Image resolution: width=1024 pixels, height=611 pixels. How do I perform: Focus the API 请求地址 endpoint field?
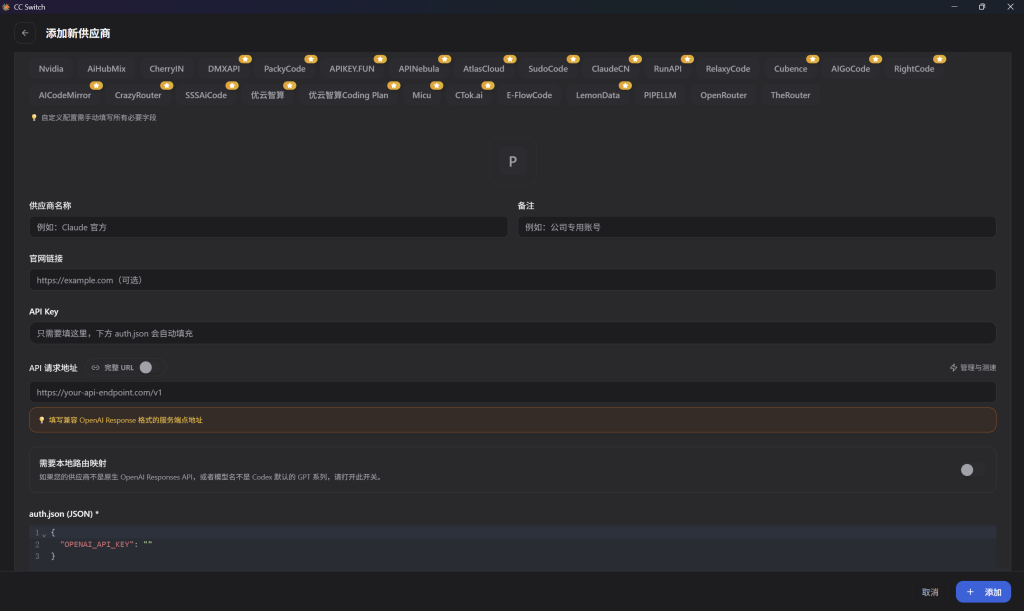[513, 392]
